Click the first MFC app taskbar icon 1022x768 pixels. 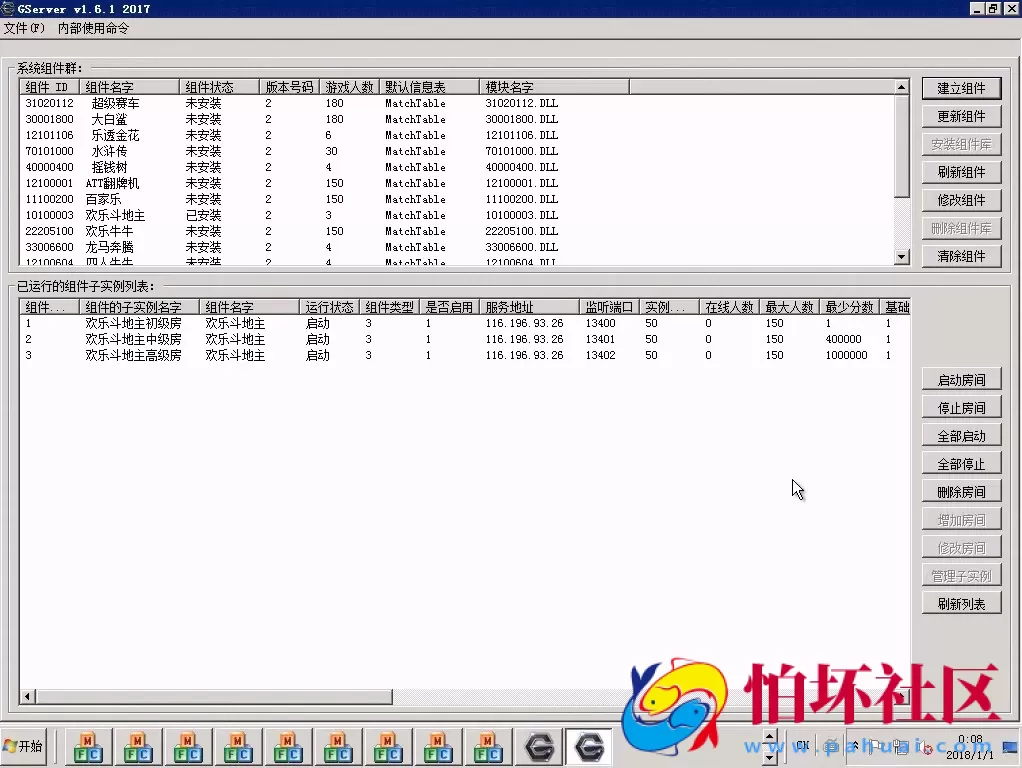click(x=88, y=747)
